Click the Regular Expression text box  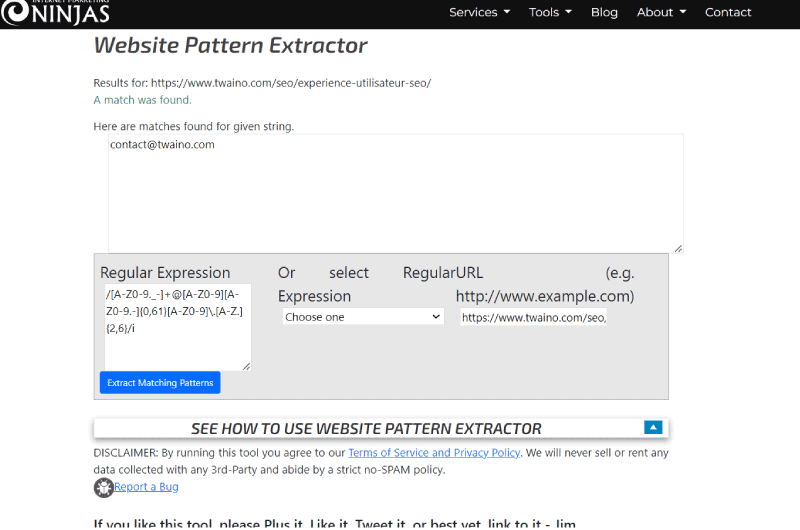point(178,327)
